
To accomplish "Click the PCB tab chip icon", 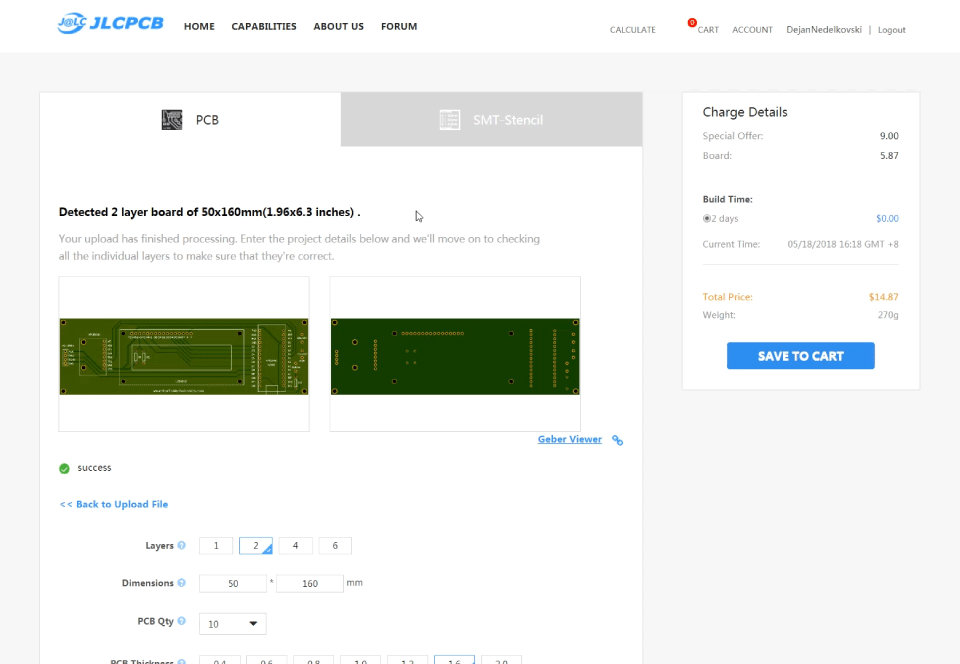I will (x=172, y=120).
